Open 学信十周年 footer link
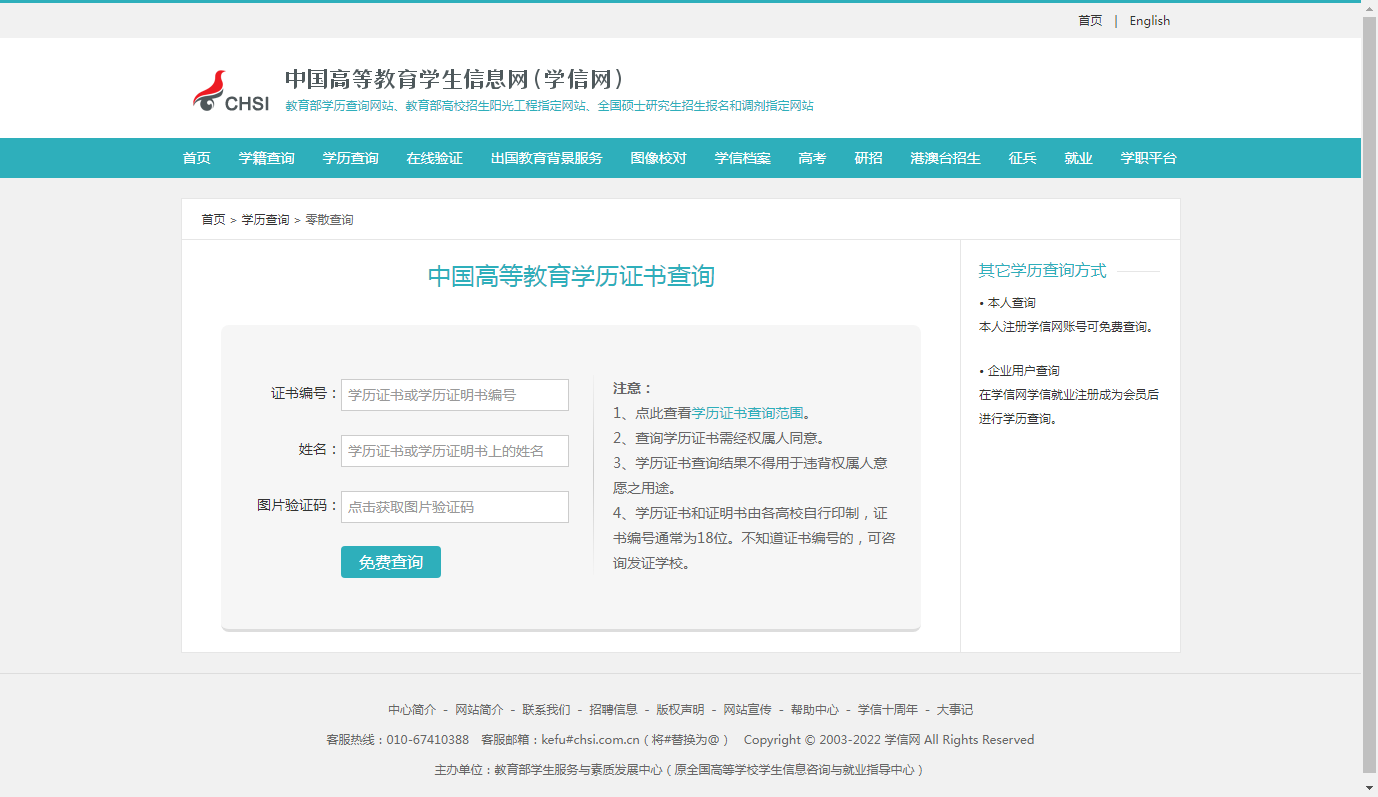 tap(888, 710)
